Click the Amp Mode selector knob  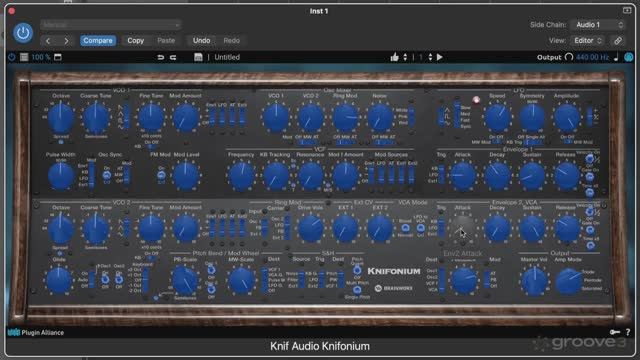(568, 282)
